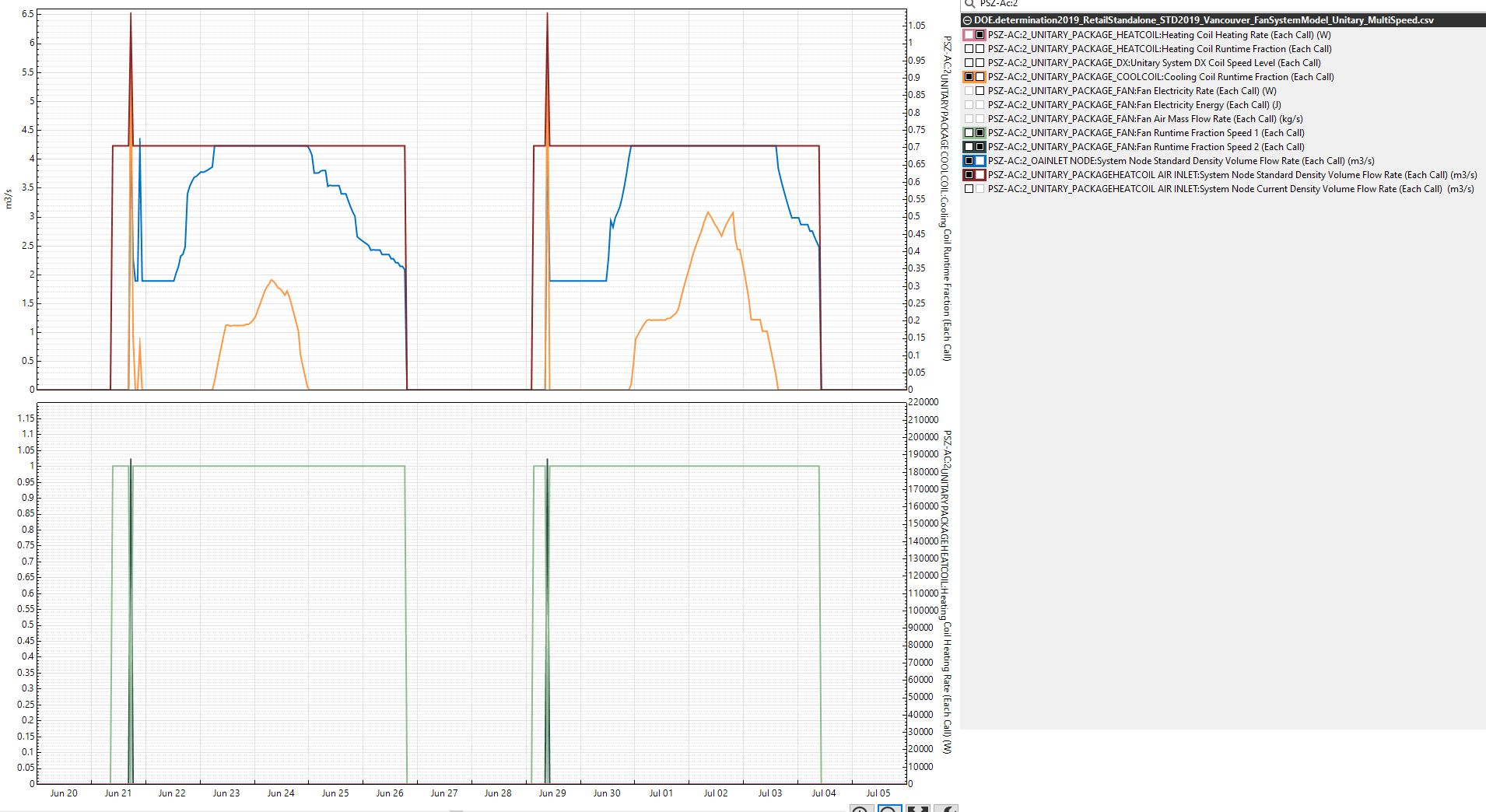Uncheck Fan Runtime Fraction Speed 1 right checkbox
Screen dimensions: 1486x812
tap(979, 132)
